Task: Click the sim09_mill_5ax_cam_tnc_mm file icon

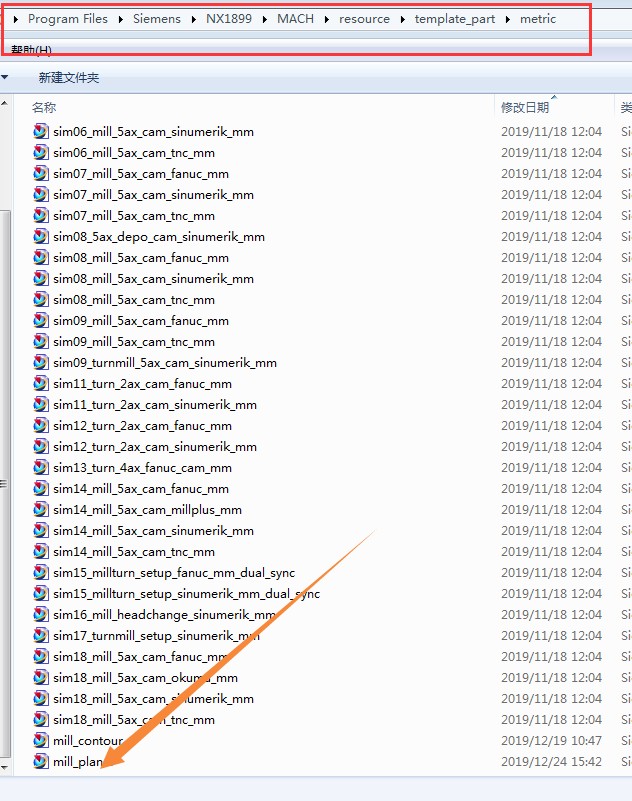Action: tap(41, 341)
